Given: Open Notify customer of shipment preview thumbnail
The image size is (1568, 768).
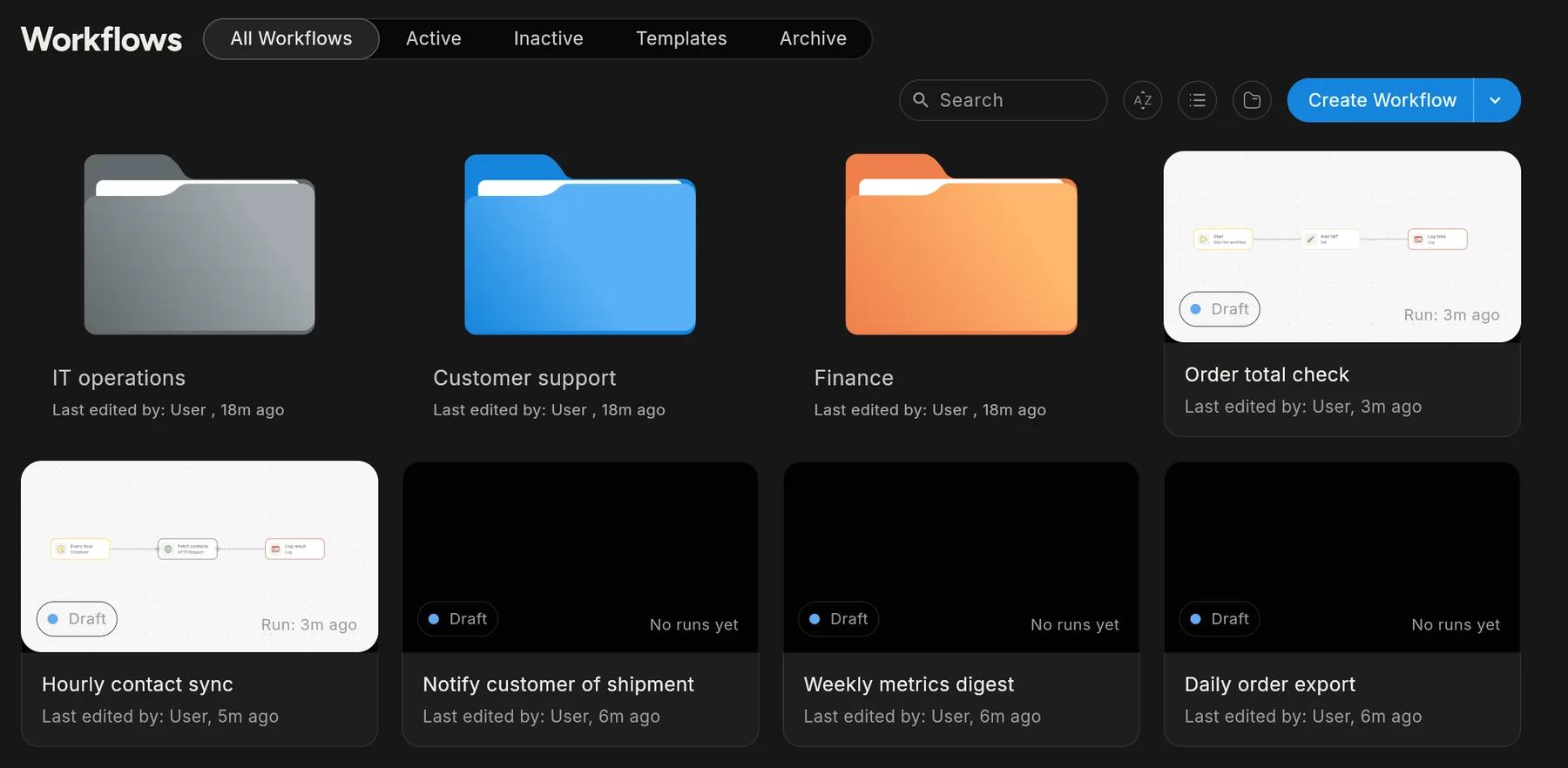Looking at the screenshot, I should point(580,557).
